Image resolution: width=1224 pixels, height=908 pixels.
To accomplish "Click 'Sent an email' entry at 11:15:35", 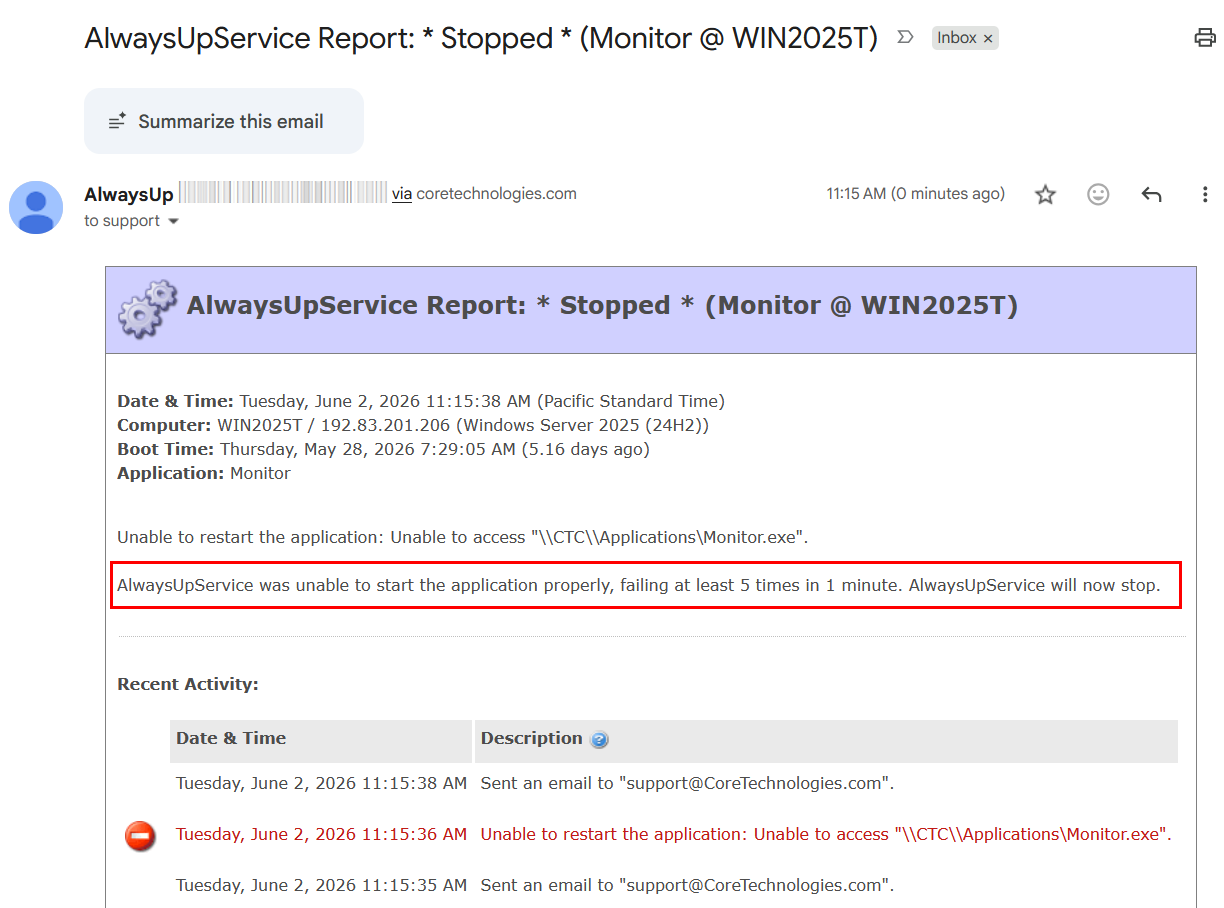I will point(687,885).
